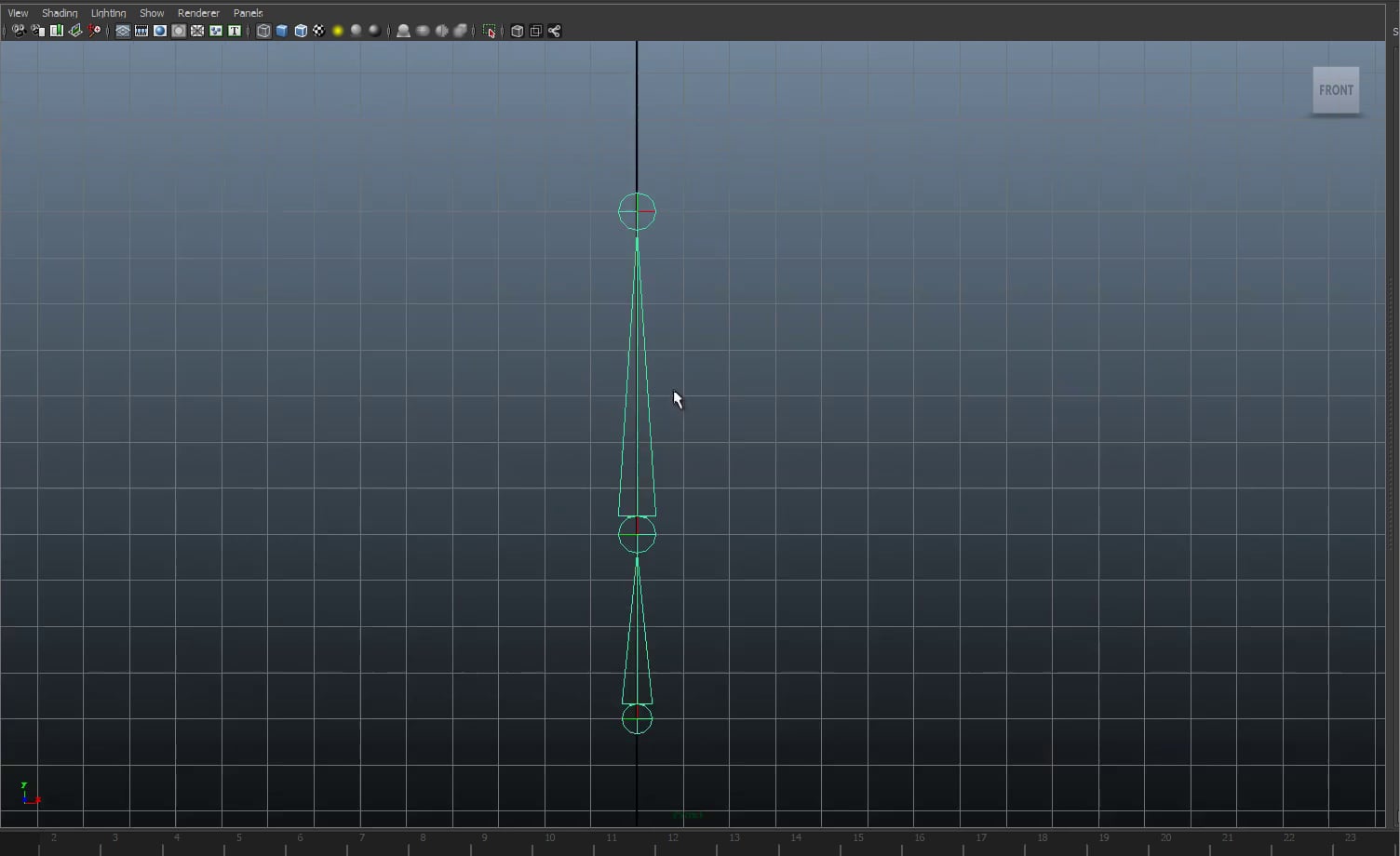Click the first gray renderer-effect icon after the spheres
The height and width of the screenshot is (856, 1400).
(403, 31)
